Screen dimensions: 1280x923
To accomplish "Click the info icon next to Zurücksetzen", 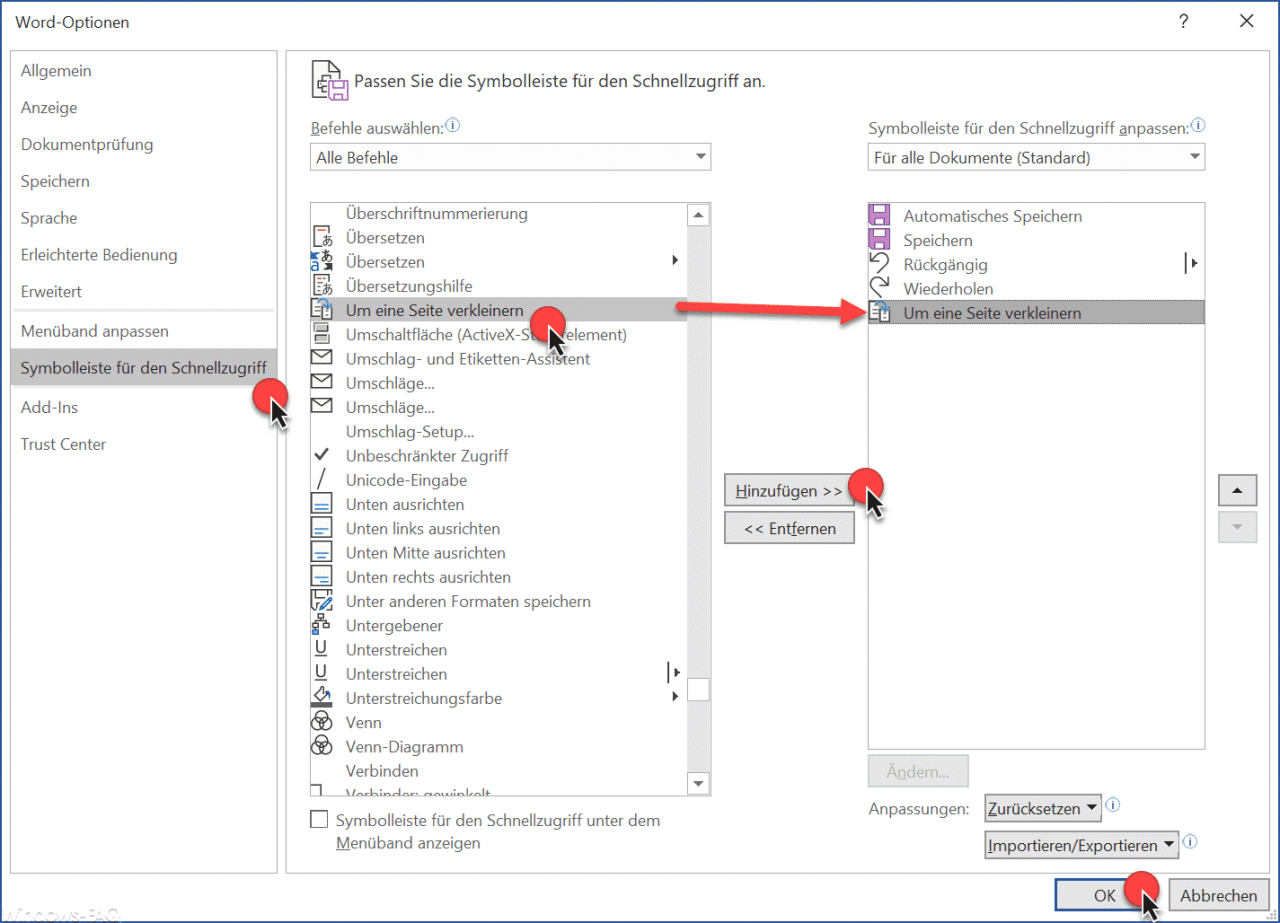I will click(x=1113, y=805).
